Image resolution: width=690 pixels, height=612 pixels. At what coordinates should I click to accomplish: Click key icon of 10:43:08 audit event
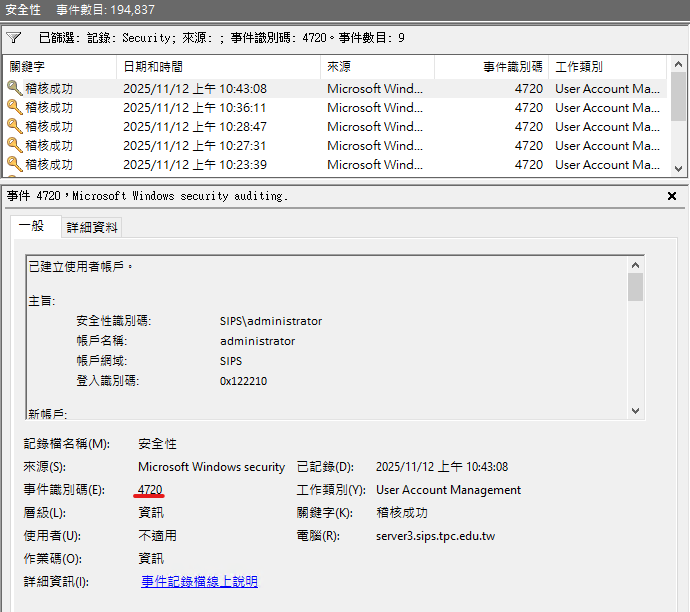click(x=14, y=88)
